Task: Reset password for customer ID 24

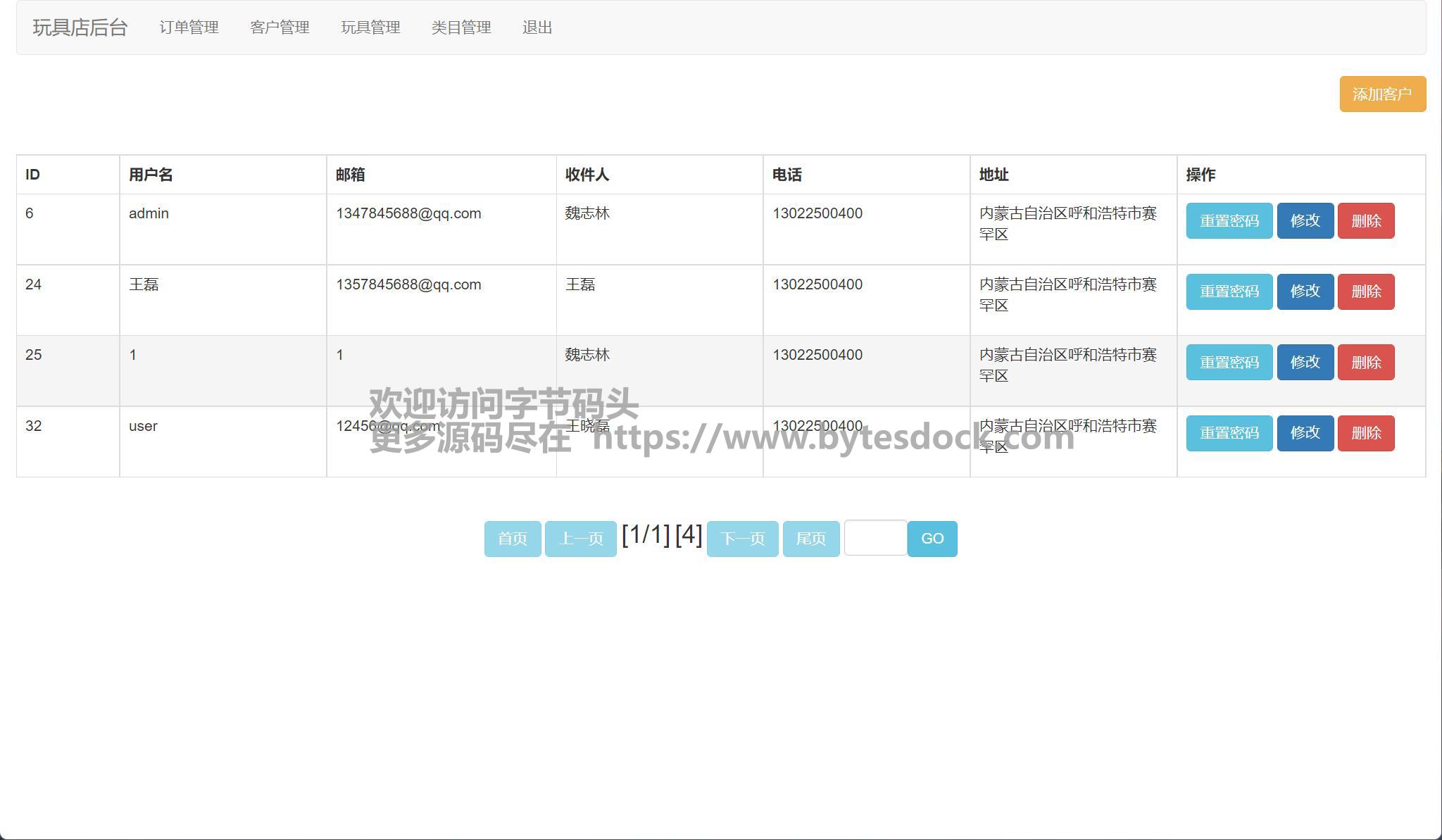Action: pos(1229,292)
